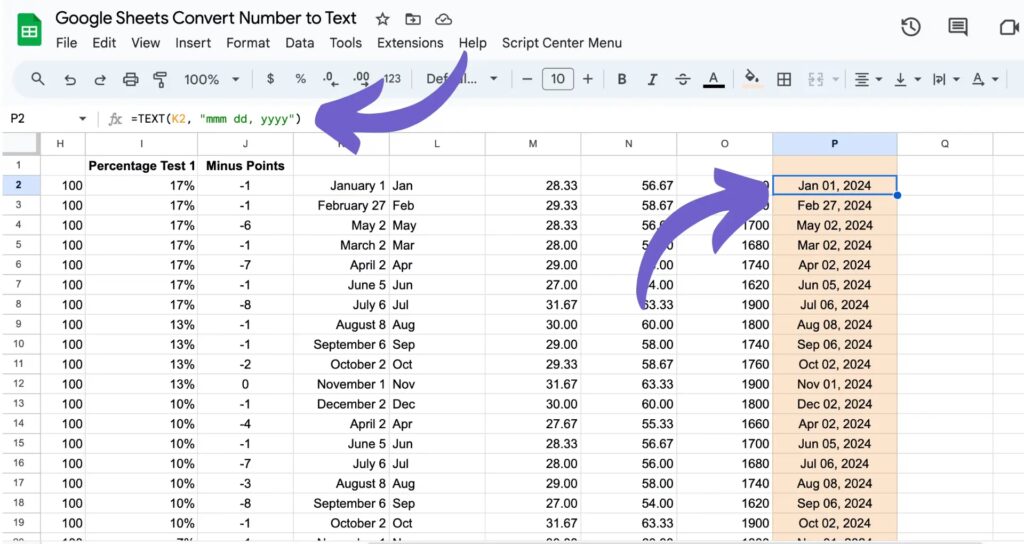Click the borders icon
Image resolution: width=1024 pixels, height=544 pixels.
point(785,79)
